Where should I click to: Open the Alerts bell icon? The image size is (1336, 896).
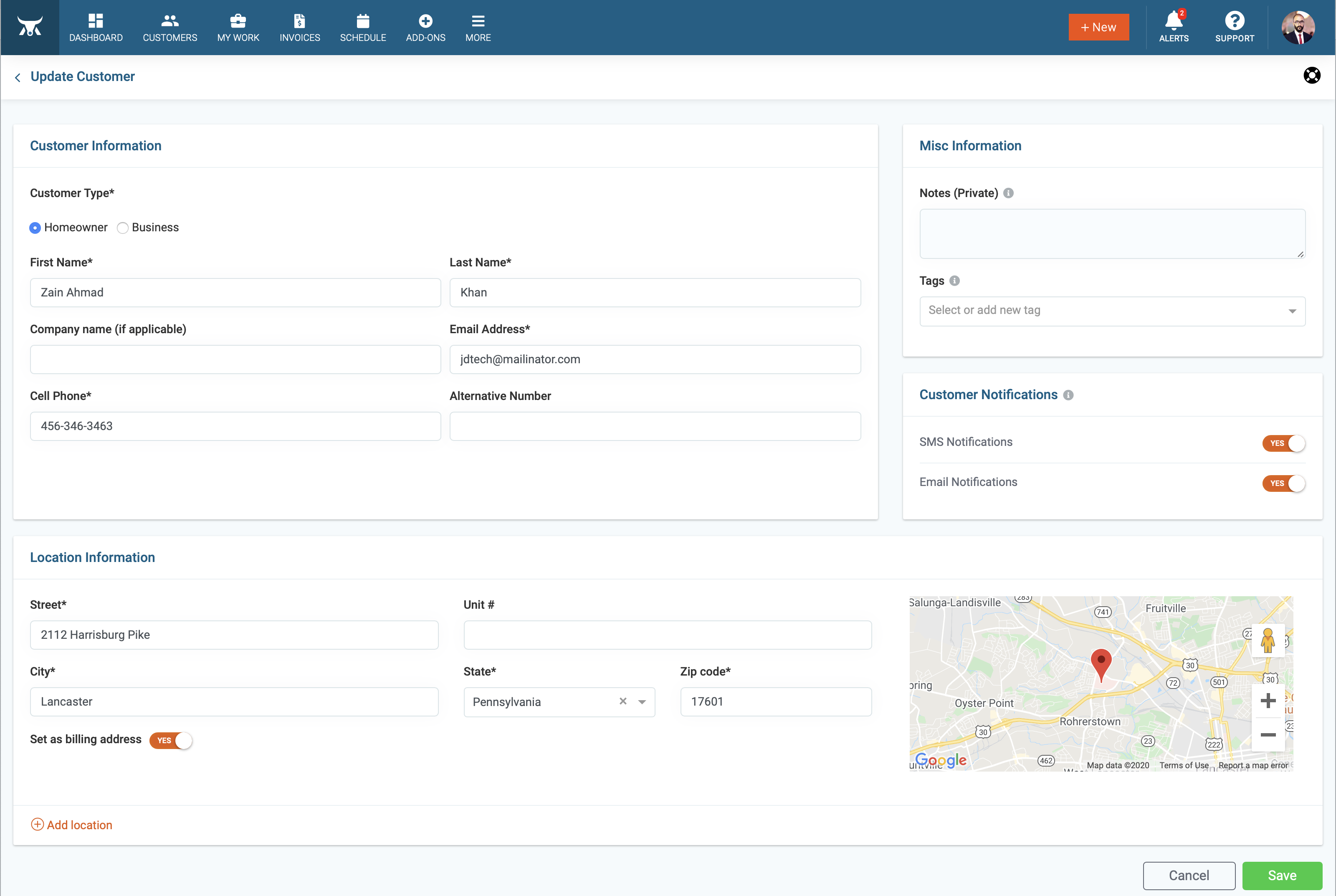point(1174,21)
